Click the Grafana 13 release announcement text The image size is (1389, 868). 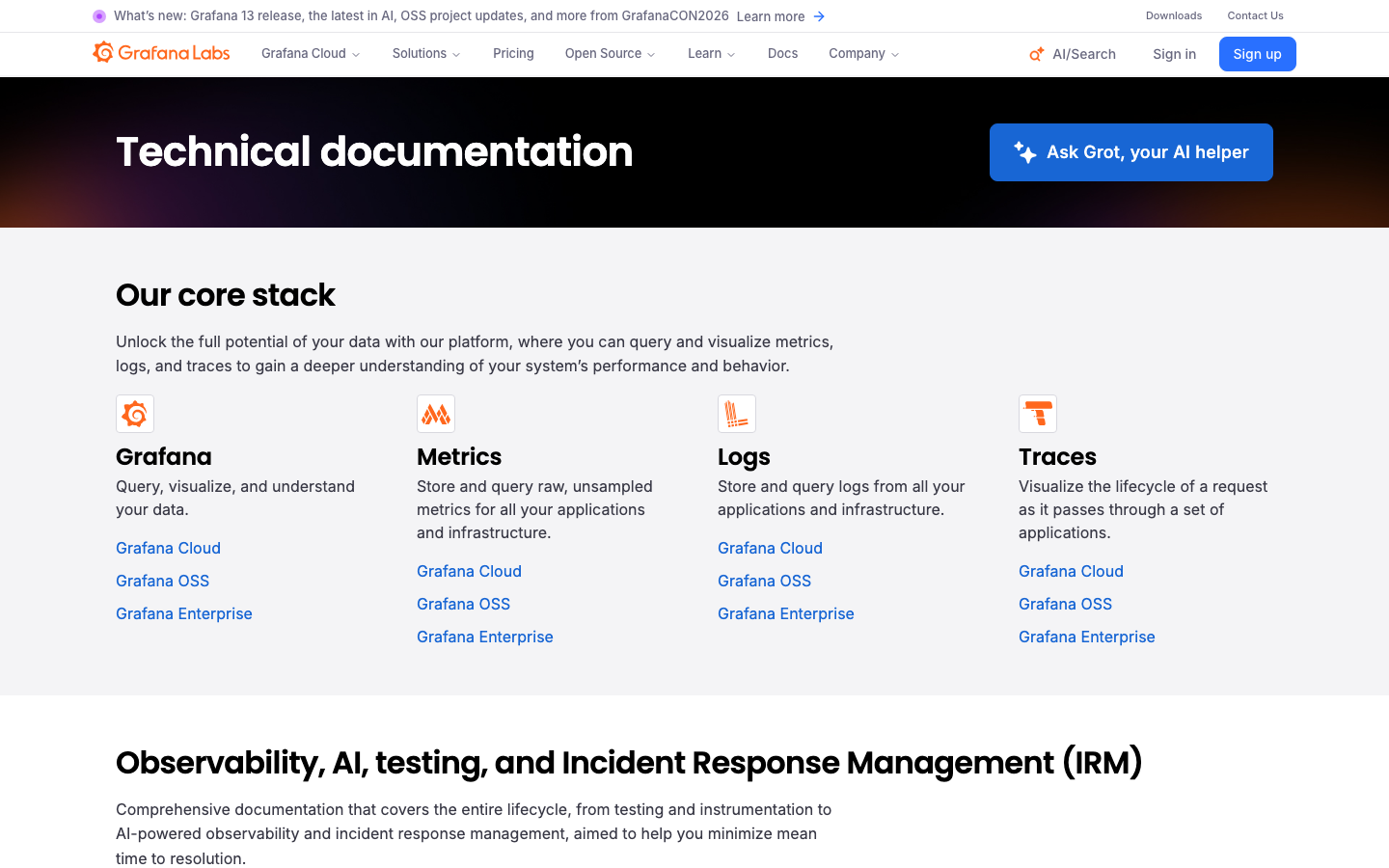pos(422,16)
